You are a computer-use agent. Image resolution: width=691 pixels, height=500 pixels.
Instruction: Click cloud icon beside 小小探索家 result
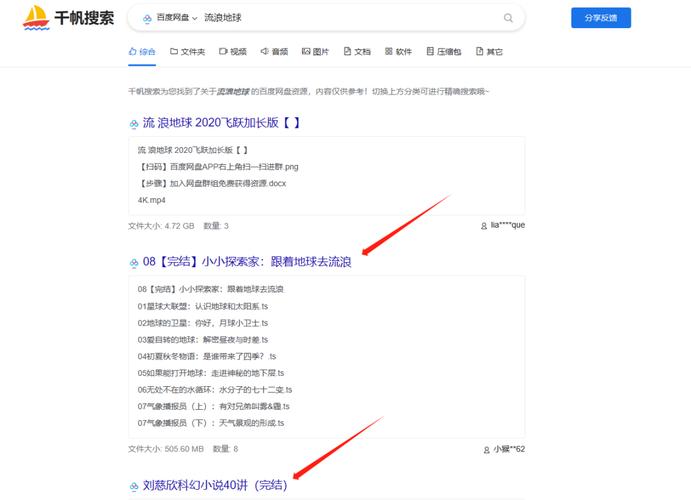click(x=134, y=263)
